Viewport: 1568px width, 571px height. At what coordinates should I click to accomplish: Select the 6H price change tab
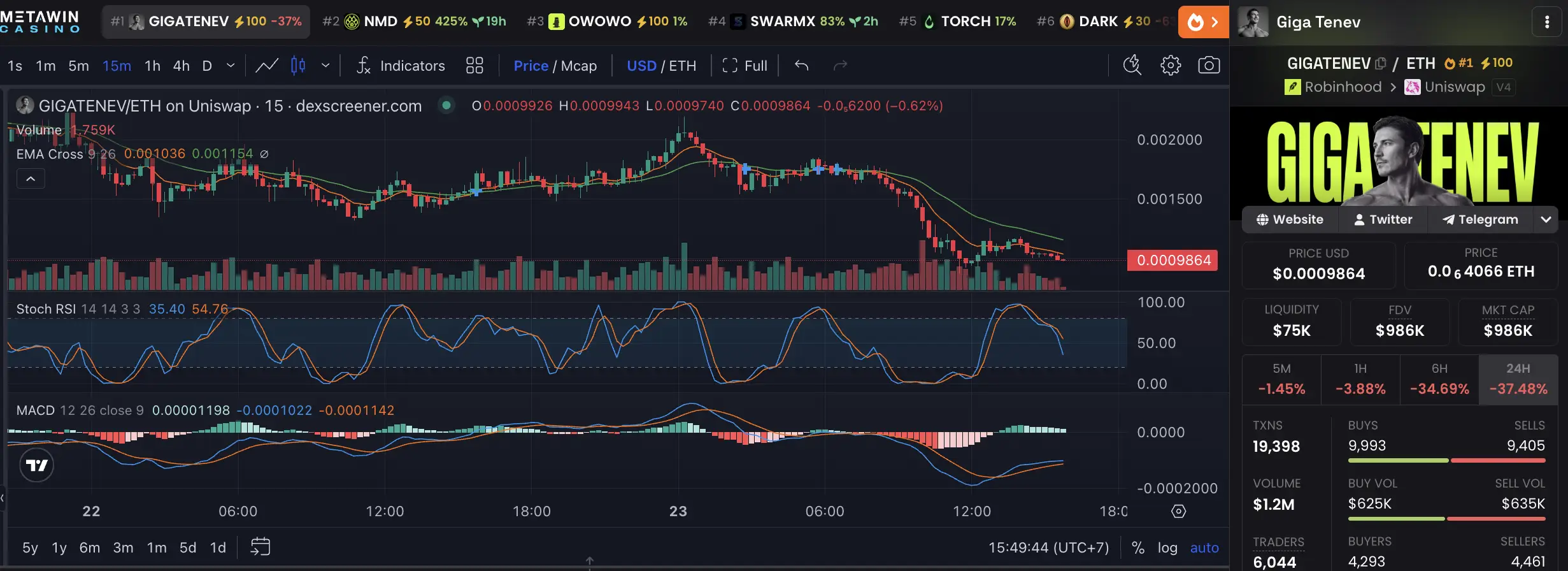(1439, 379)
